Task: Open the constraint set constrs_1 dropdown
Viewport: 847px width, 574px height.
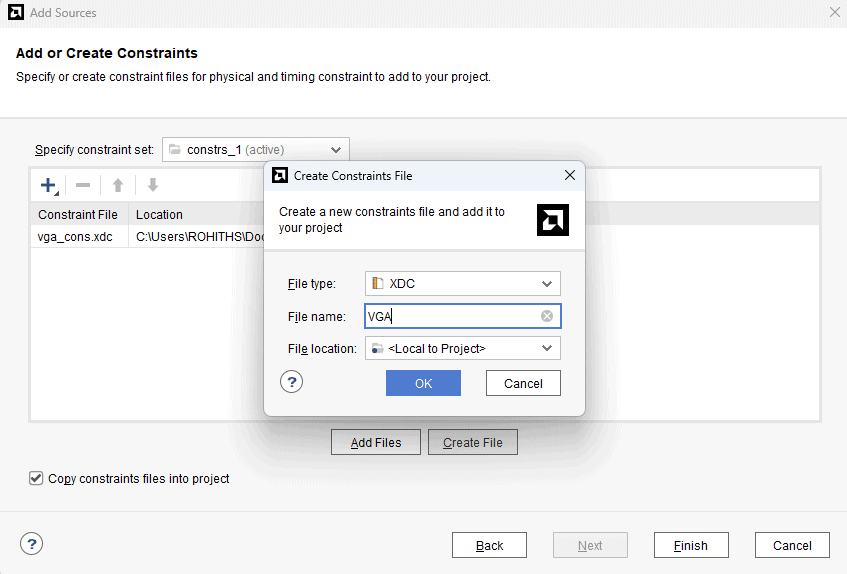Action: [336, 150]
